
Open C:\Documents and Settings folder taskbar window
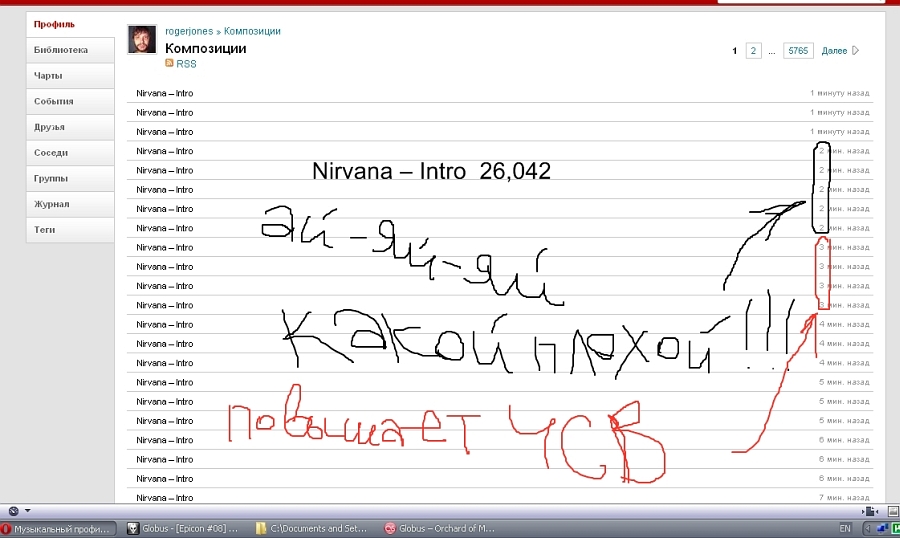315,529
